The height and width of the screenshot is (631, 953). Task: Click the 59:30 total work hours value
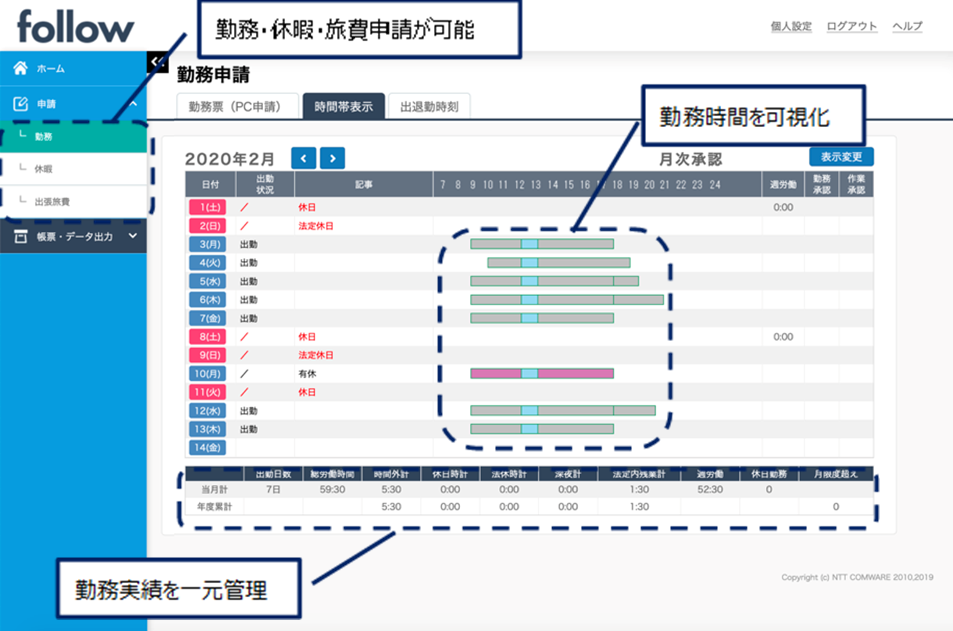(x=332, y=489)
